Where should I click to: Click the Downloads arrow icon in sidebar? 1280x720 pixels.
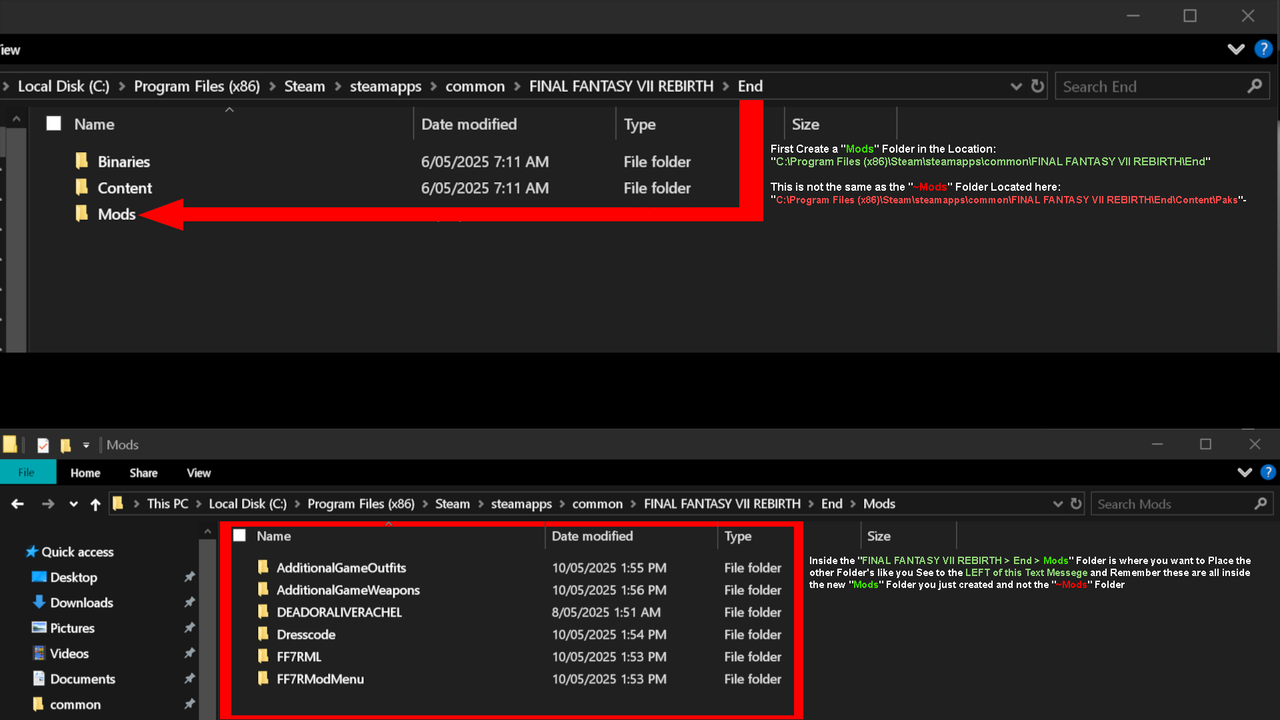[x=39, y=602]
